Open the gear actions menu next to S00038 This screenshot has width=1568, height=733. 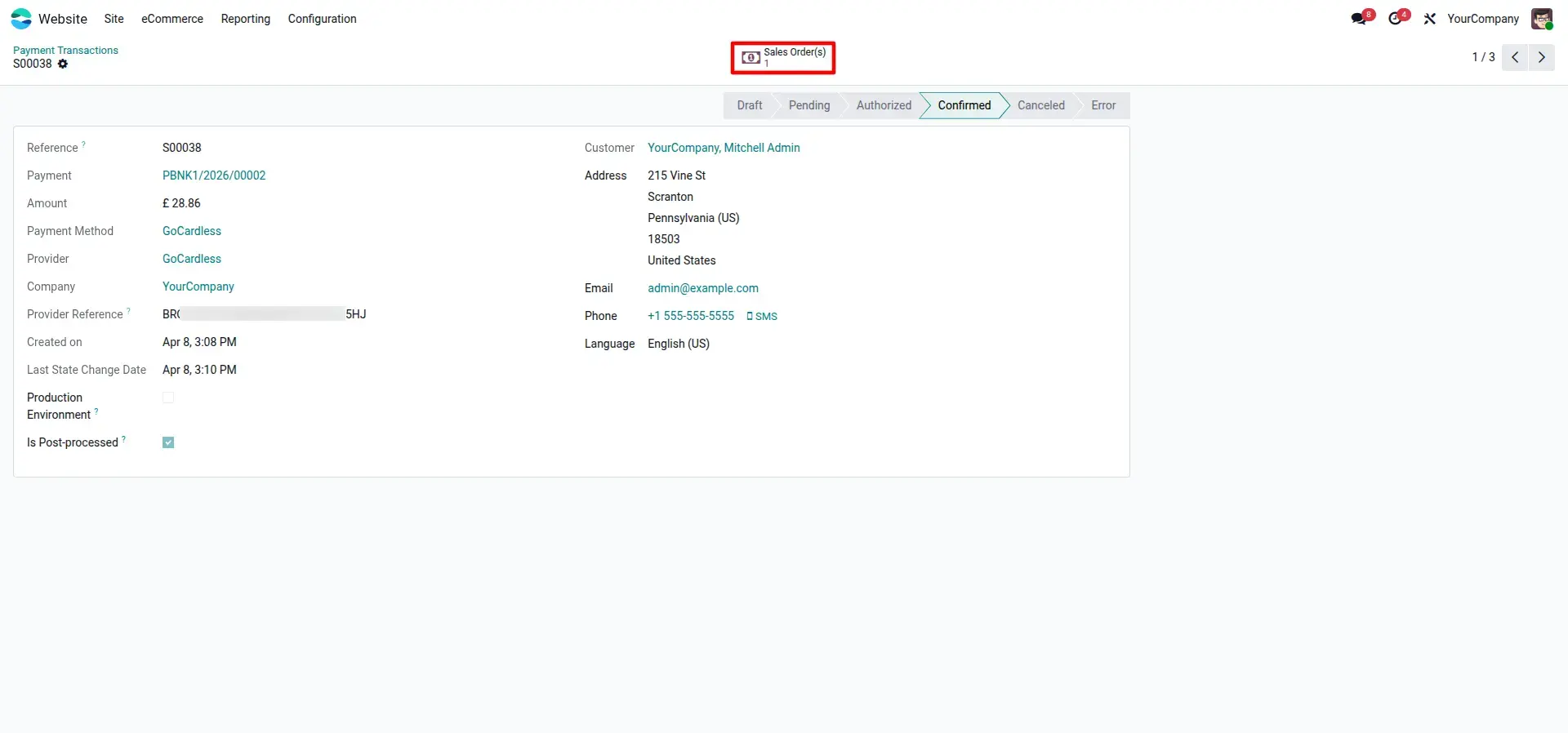63,64
